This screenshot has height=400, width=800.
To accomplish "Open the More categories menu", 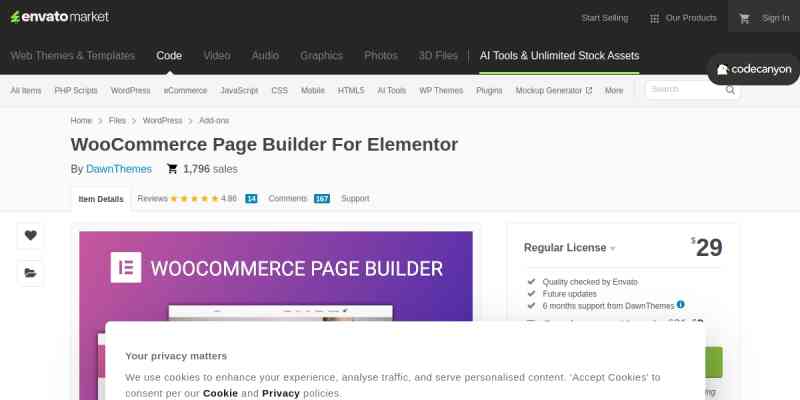I will (x=613, y=90).
